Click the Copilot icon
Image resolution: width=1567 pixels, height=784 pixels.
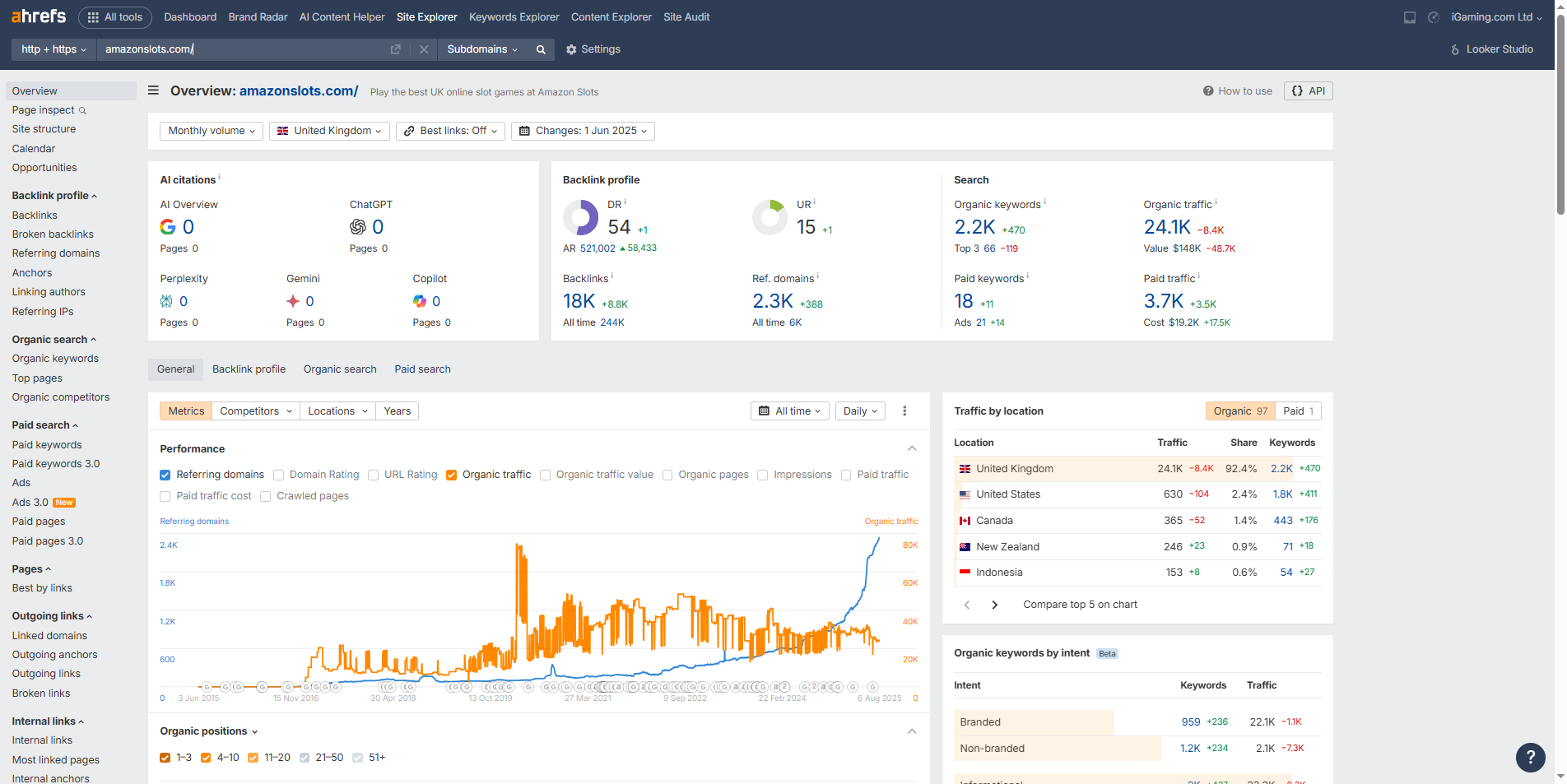click(x=420, y=301)
